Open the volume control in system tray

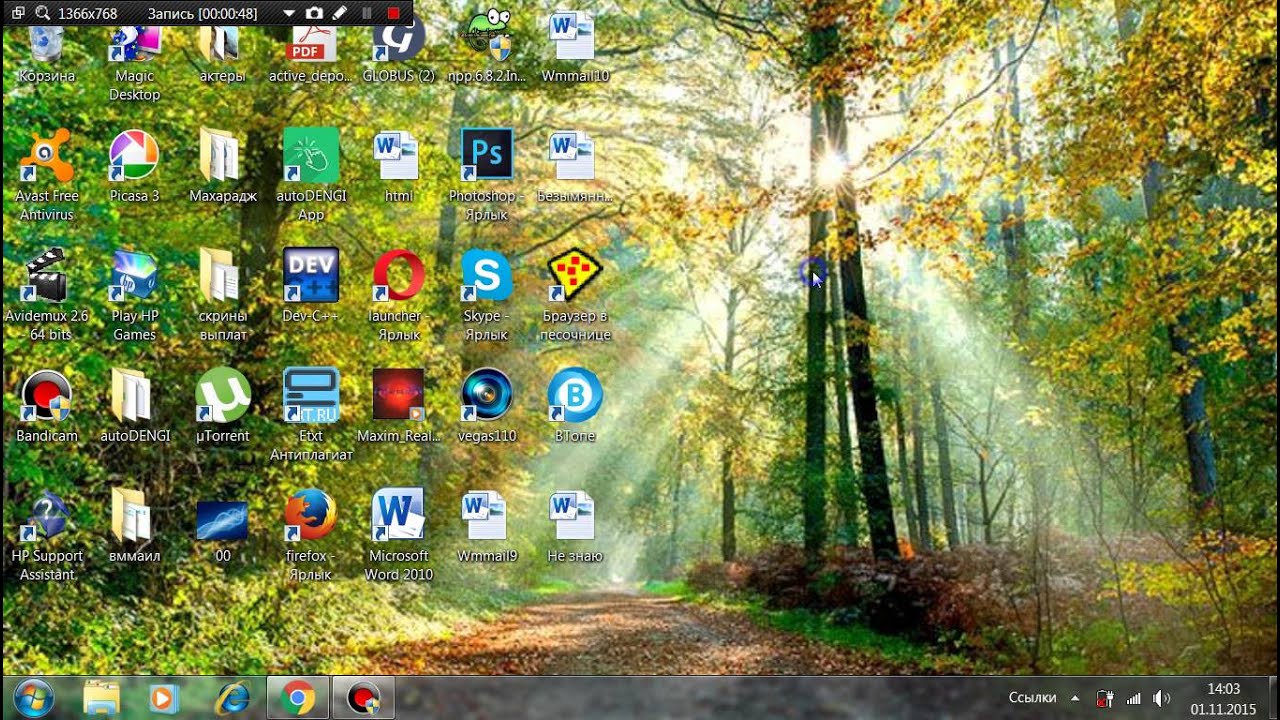pos(1161,698)
